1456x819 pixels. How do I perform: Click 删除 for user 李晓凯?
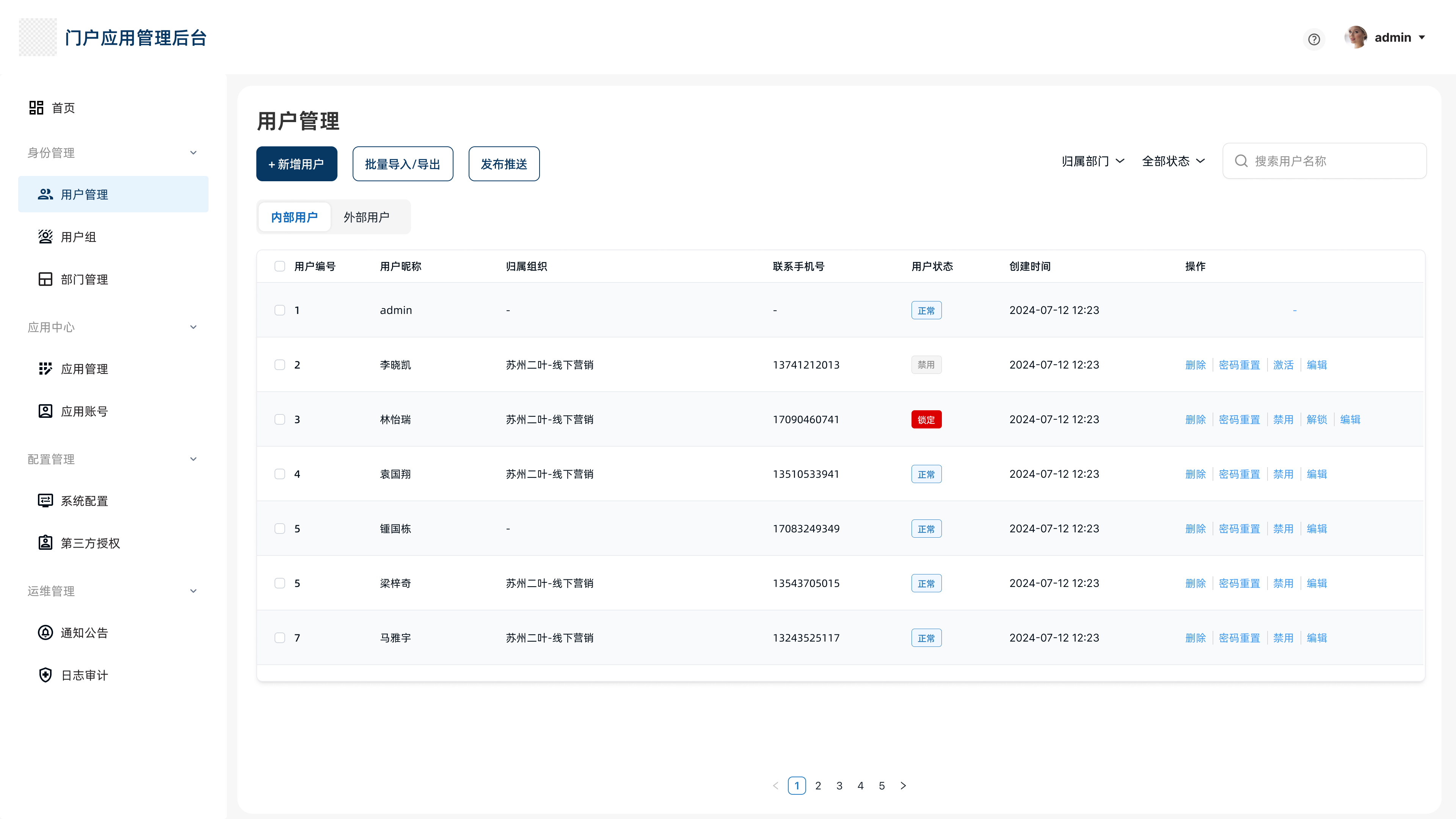point(1196,364)
